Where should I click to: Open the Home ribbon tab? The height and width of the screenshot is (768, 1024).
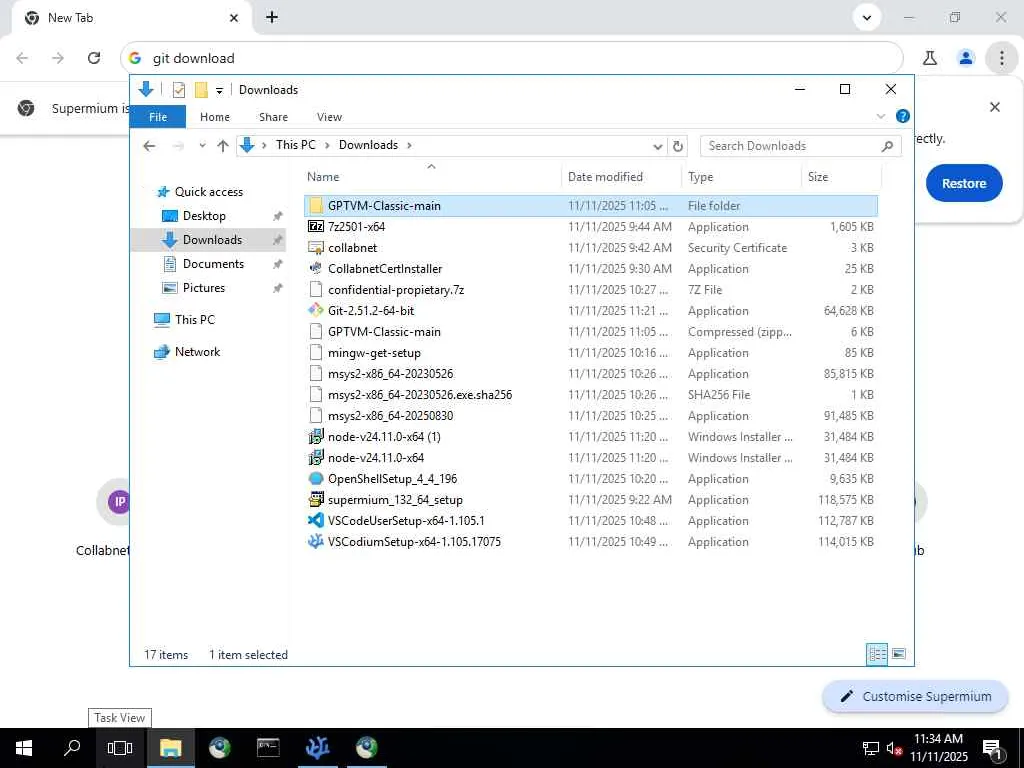tap(215, 117)
